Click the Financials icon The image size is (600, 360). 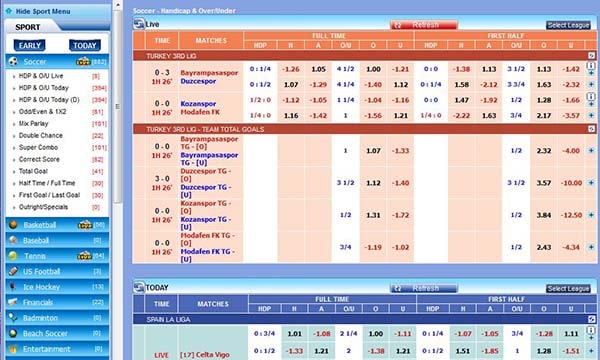point(13,302)
